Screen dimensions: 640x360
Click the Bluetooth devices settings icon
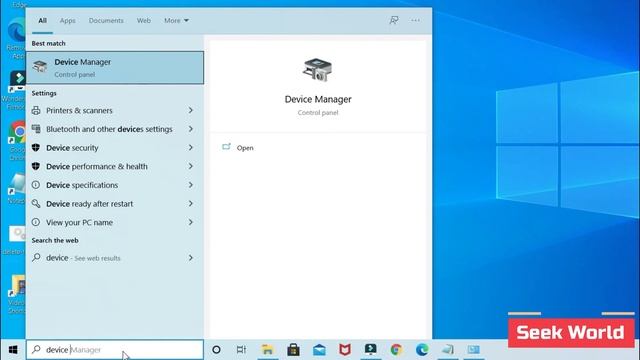pos(36,129)
